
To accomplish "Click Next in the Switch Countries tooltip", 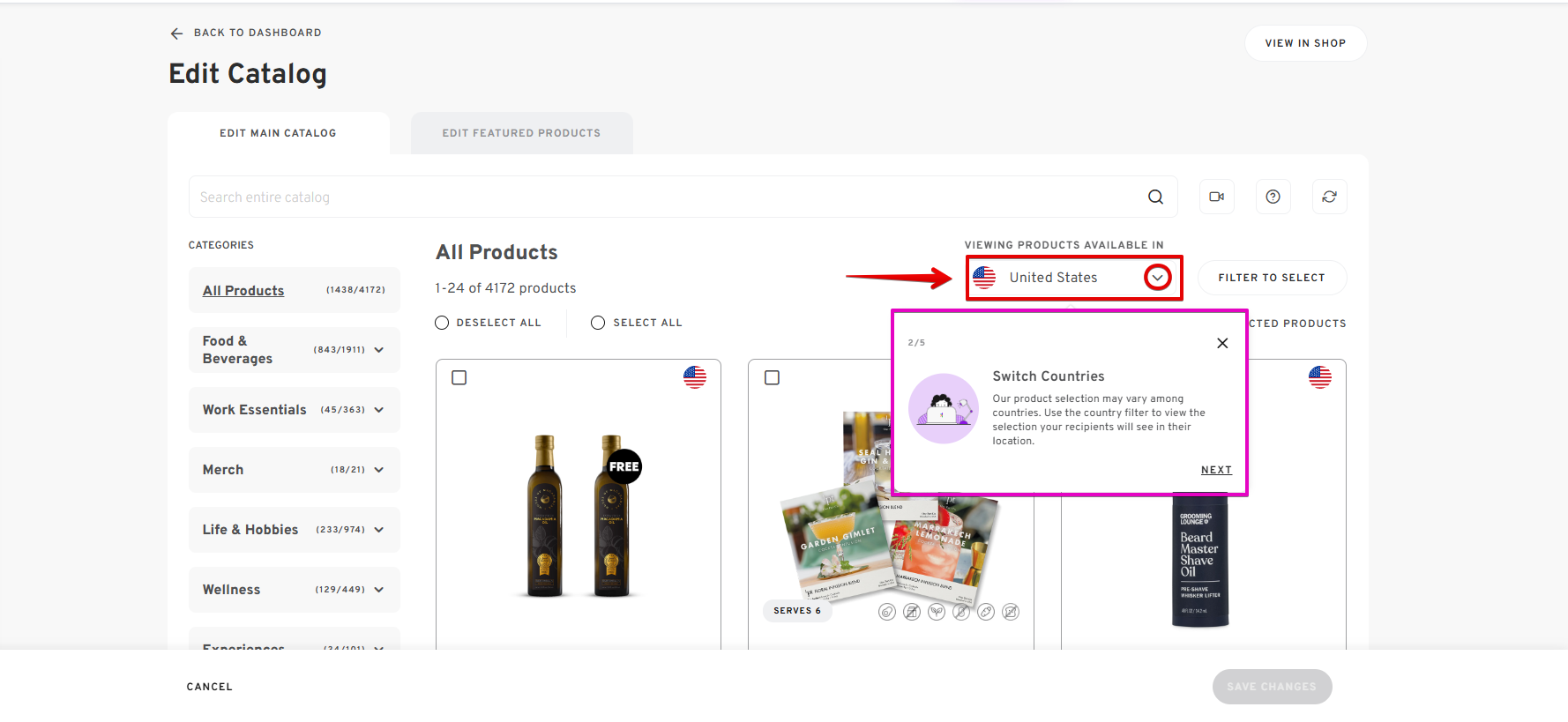I will coord(1216,470).
